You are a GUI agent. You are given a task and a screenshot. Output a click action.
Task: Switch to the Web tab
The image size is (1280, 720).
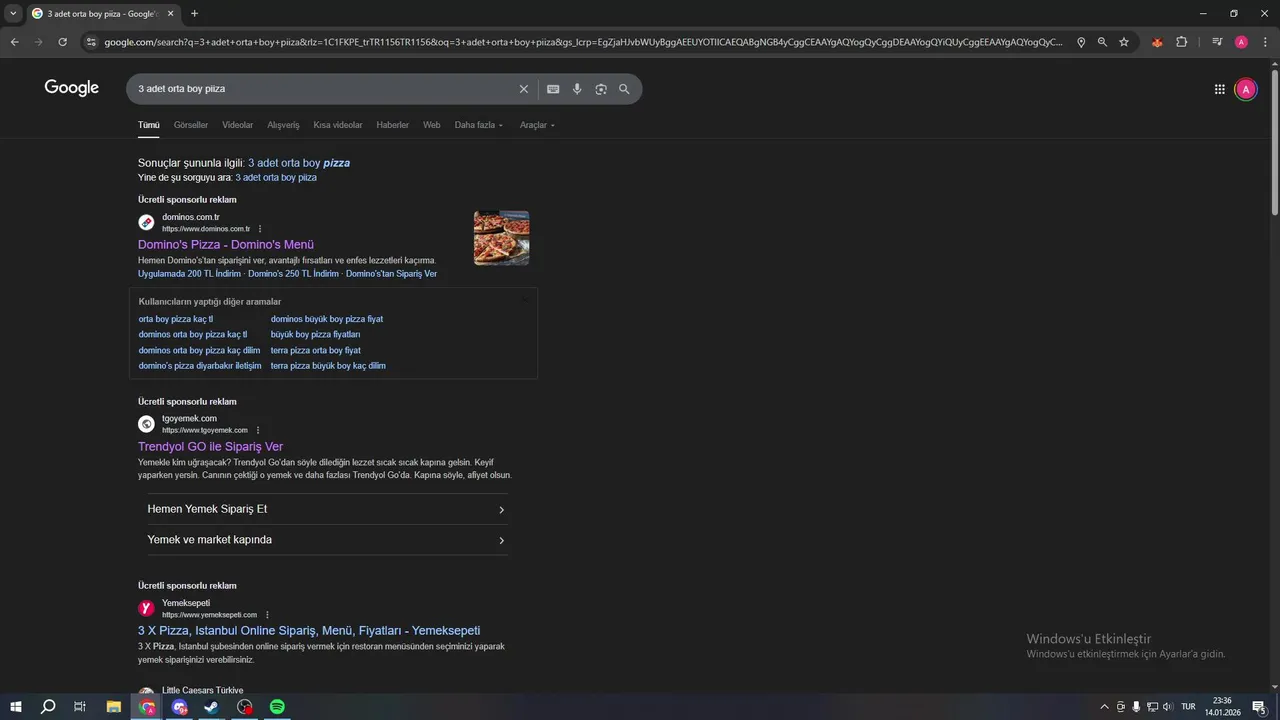click(x=432, y=125)
